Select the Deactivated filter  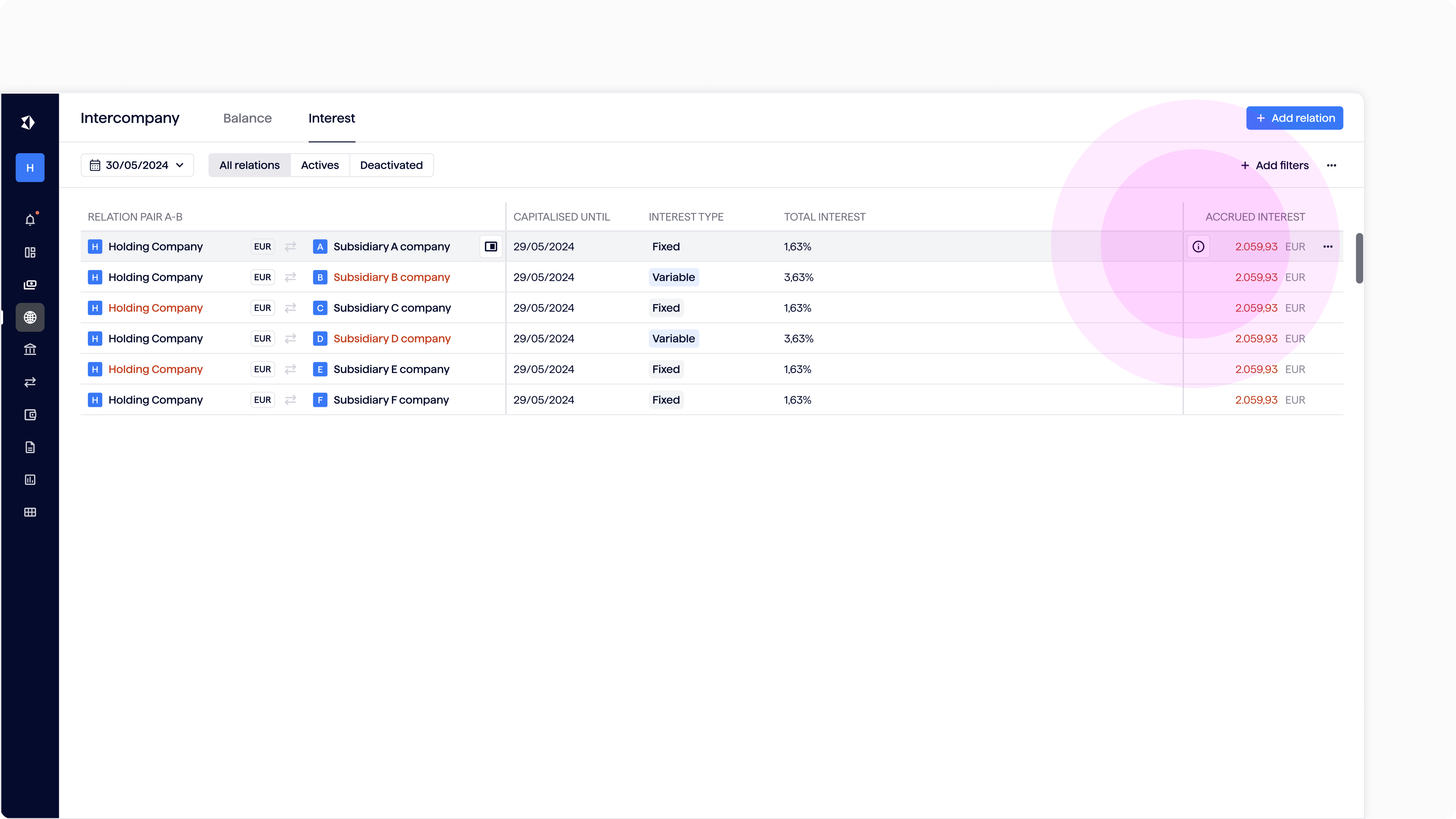pos(391,165)
